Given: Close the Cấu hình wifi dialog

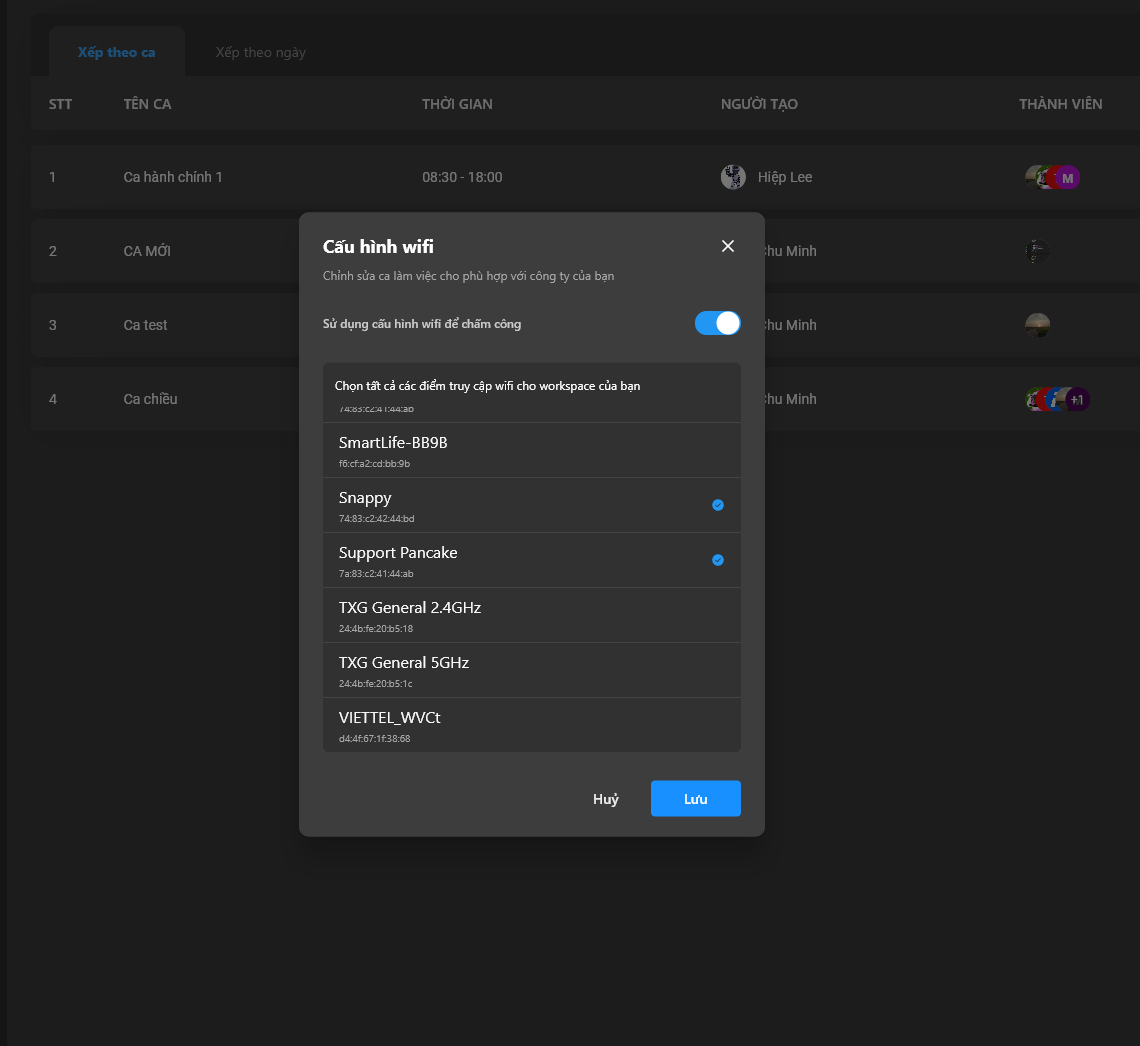Looking at the screenshot, I should pos(728,246).
